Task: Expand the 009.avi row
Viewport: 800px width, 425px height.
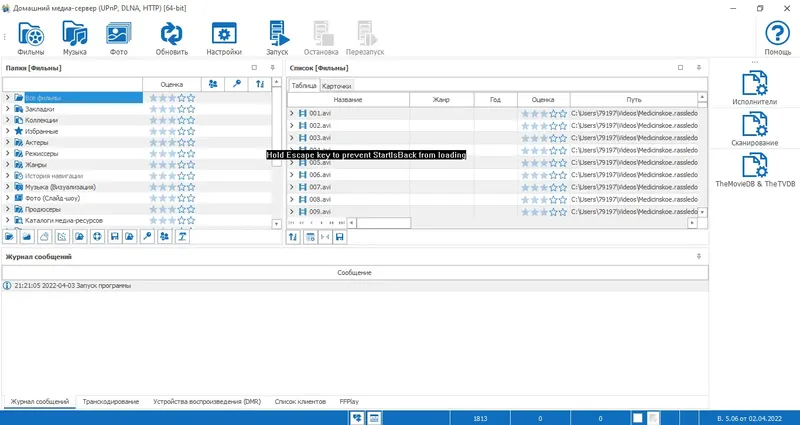Action: point(292,211)
